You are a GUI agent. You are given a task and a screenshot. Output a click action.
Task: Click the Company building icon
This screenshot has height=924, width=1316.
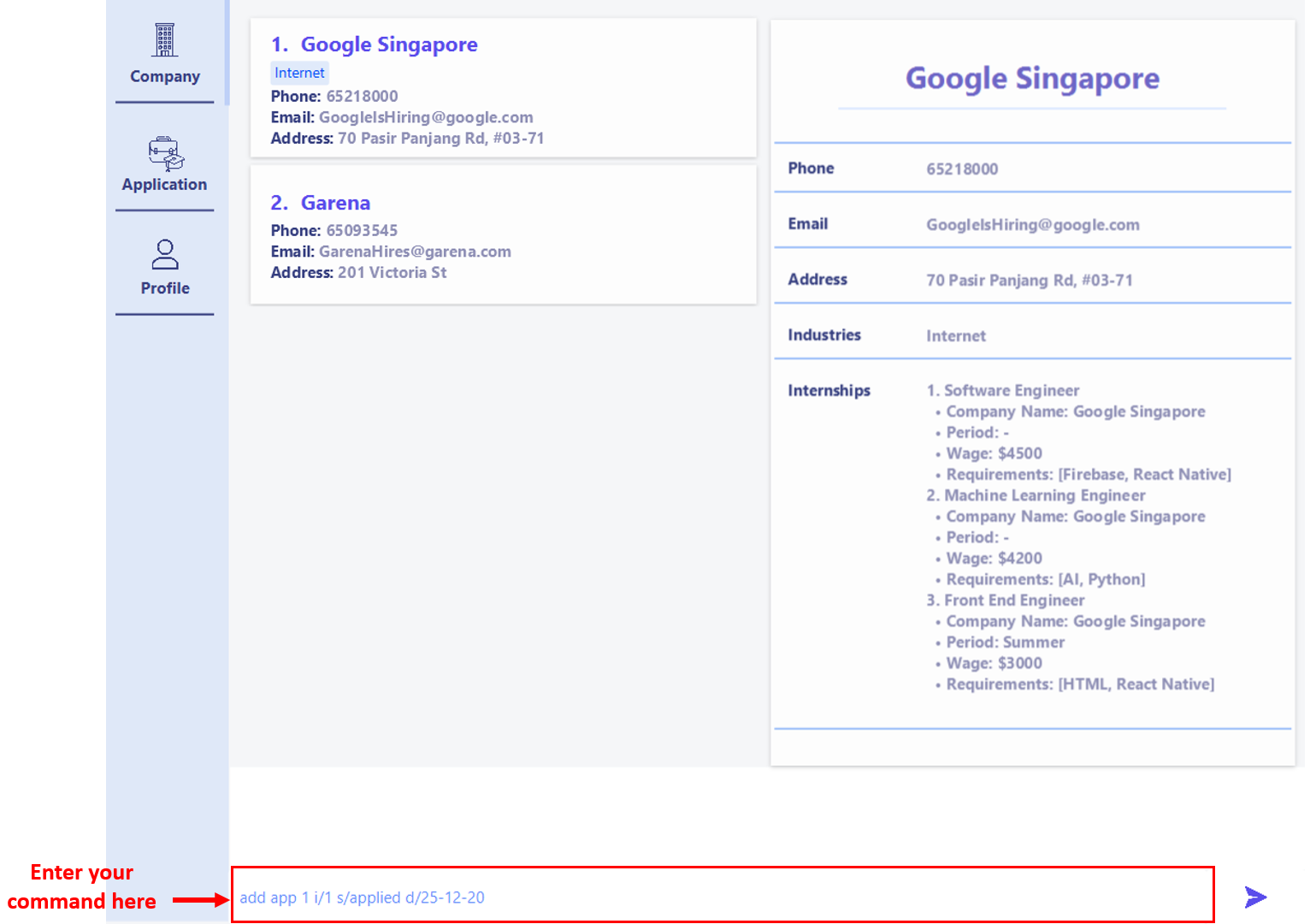(x=165, y=40)
